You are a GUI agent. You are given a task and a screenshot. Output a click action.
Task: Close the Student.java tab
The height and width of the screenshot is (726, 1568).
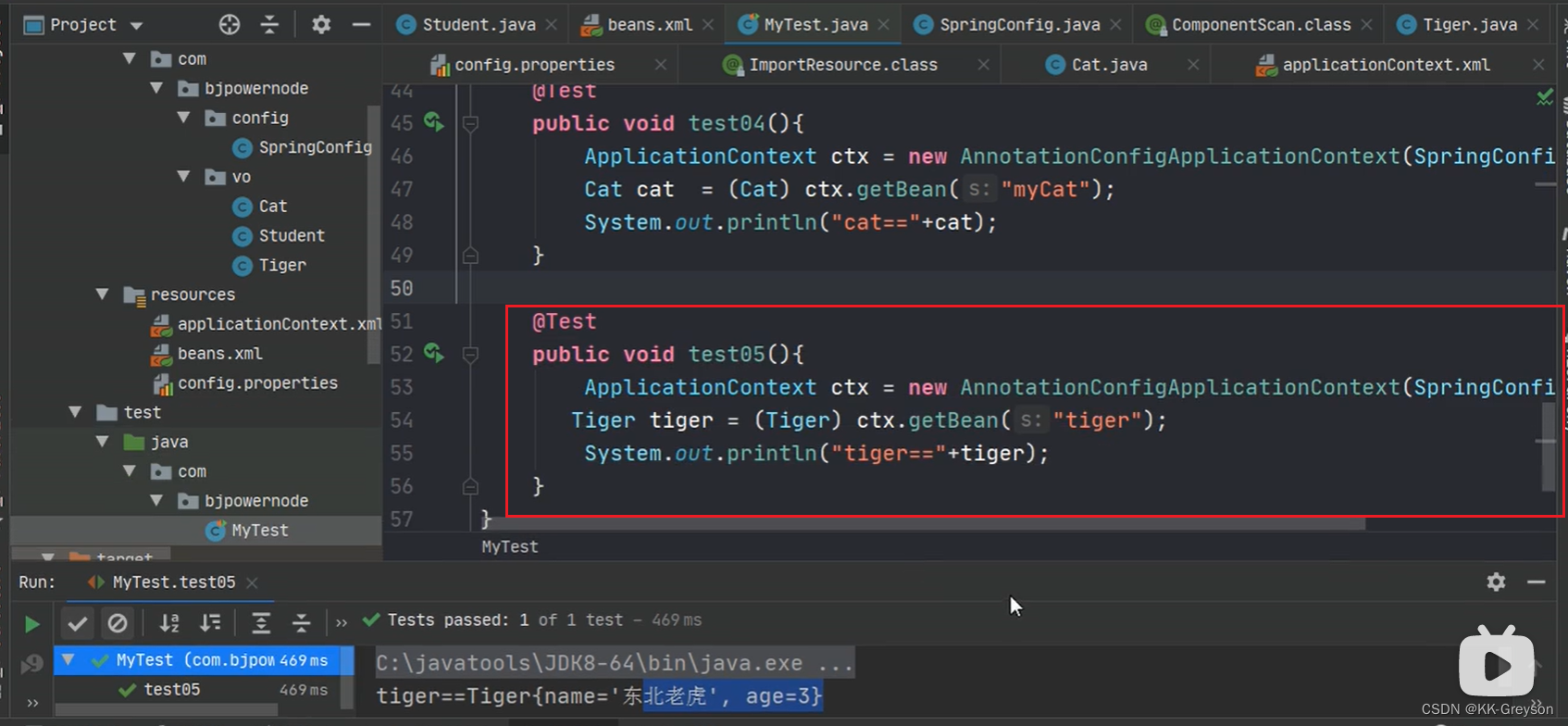point(552,25)
